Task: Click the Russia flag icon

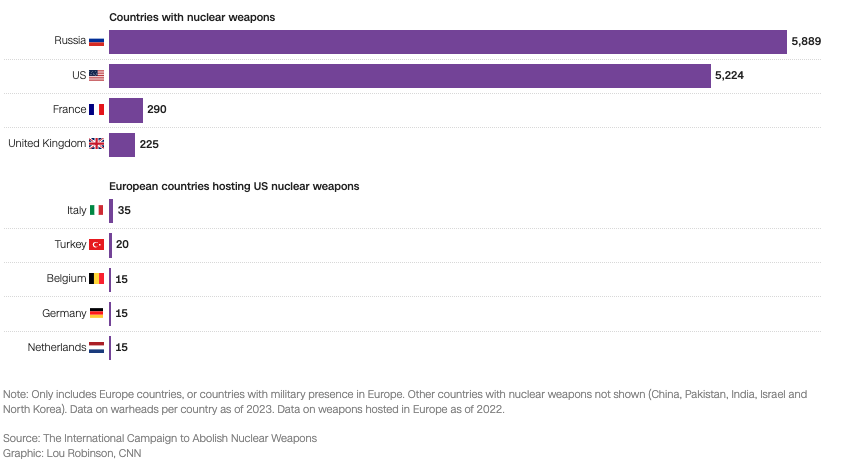Action: click(x=96, y=41)
